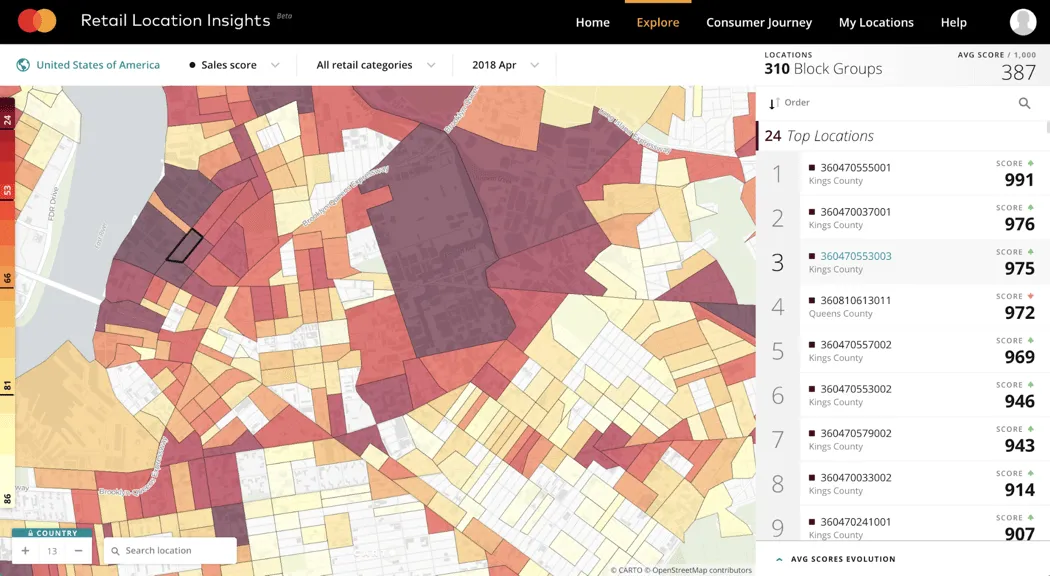Click the United States of America link
Viewport: 1050px width, 576px height.
tap(98, 65)
